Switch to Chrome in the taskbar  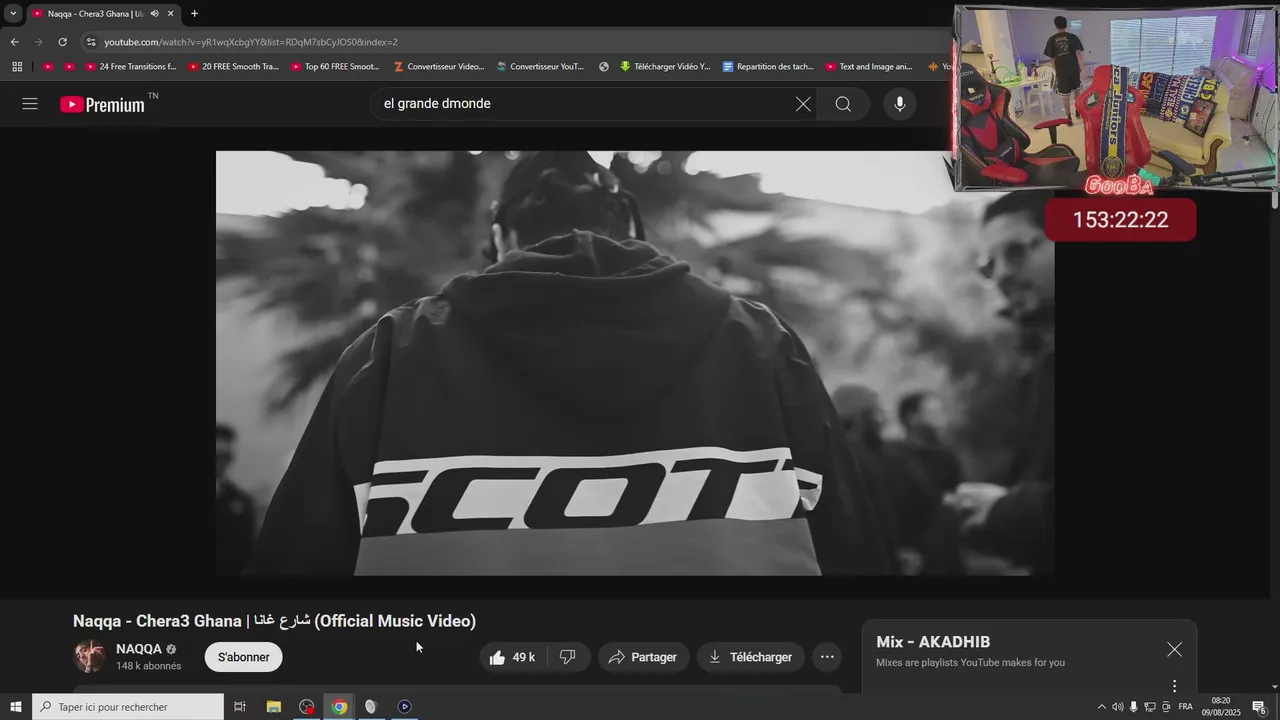tap(339, 707)
